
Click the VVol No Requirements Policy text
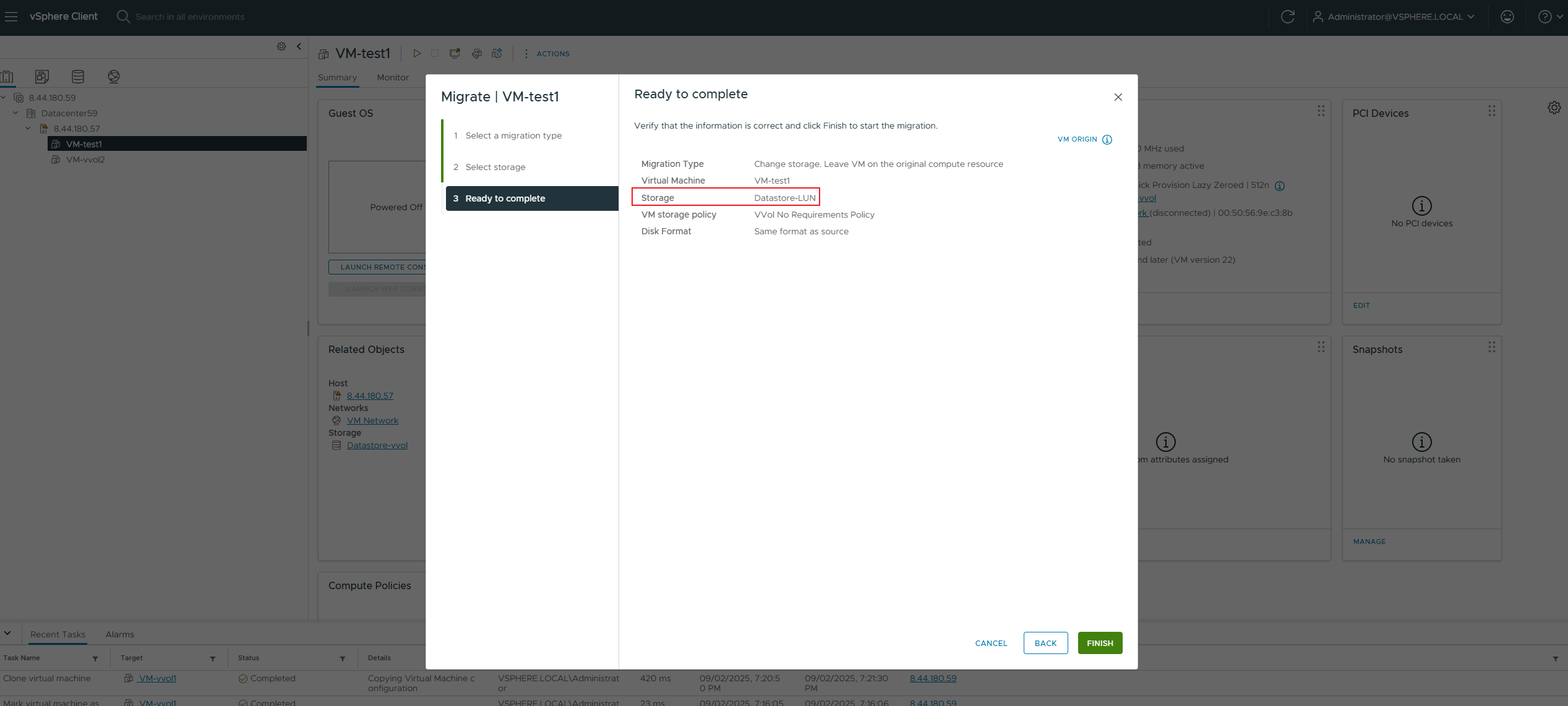tap(814, 215)
